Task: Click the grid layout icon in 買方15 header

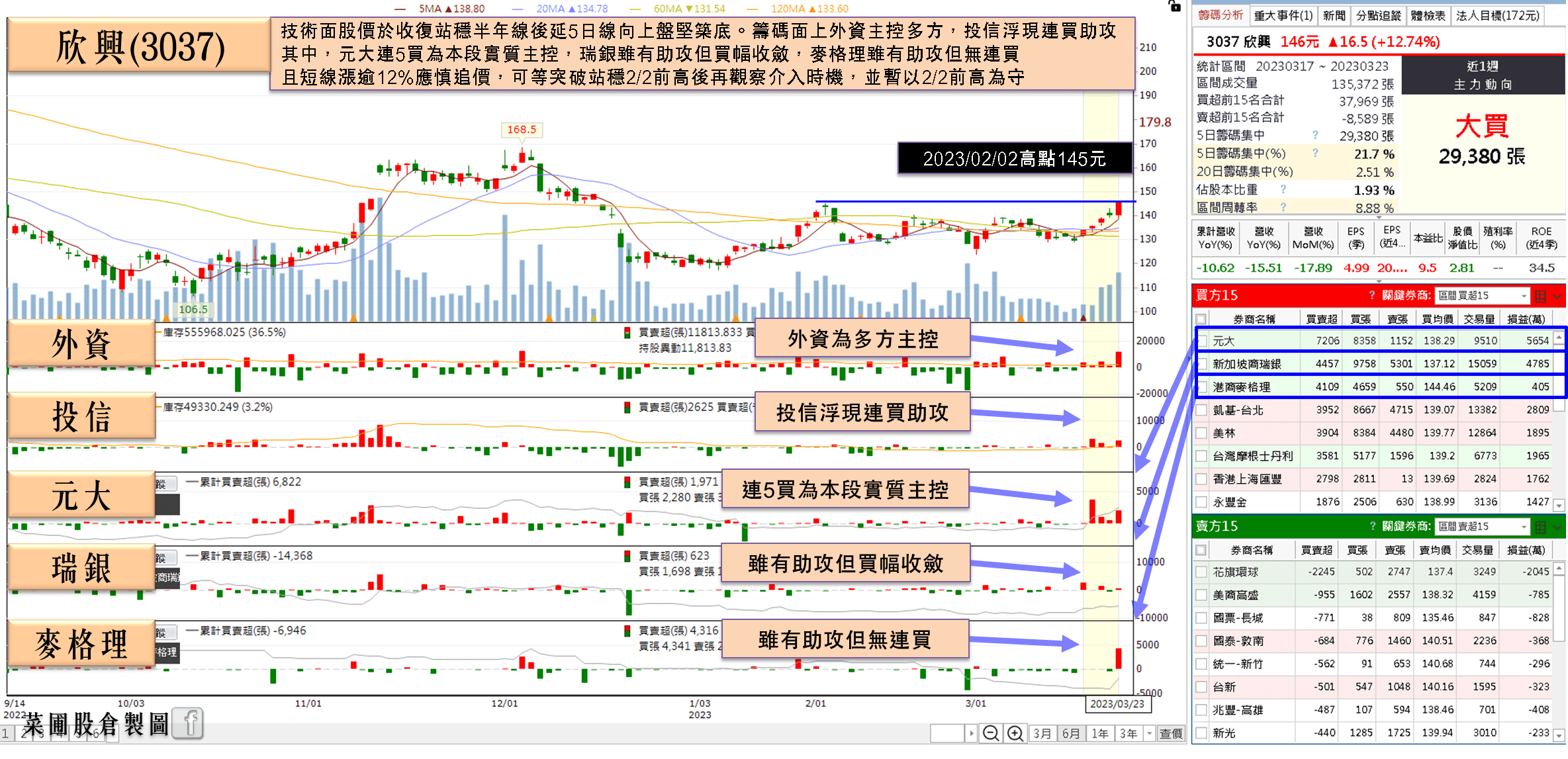Action: click(1540, 296)
